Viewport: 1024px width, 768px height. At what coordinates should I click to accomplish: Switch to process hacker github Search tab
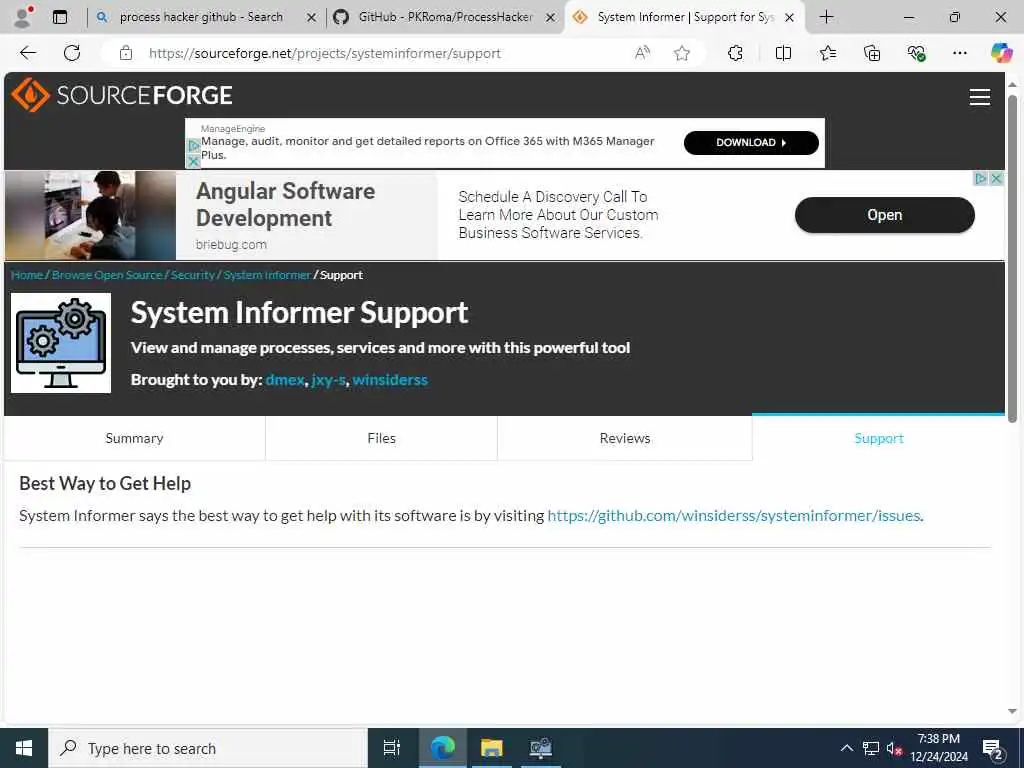click(x=200, y=17)
